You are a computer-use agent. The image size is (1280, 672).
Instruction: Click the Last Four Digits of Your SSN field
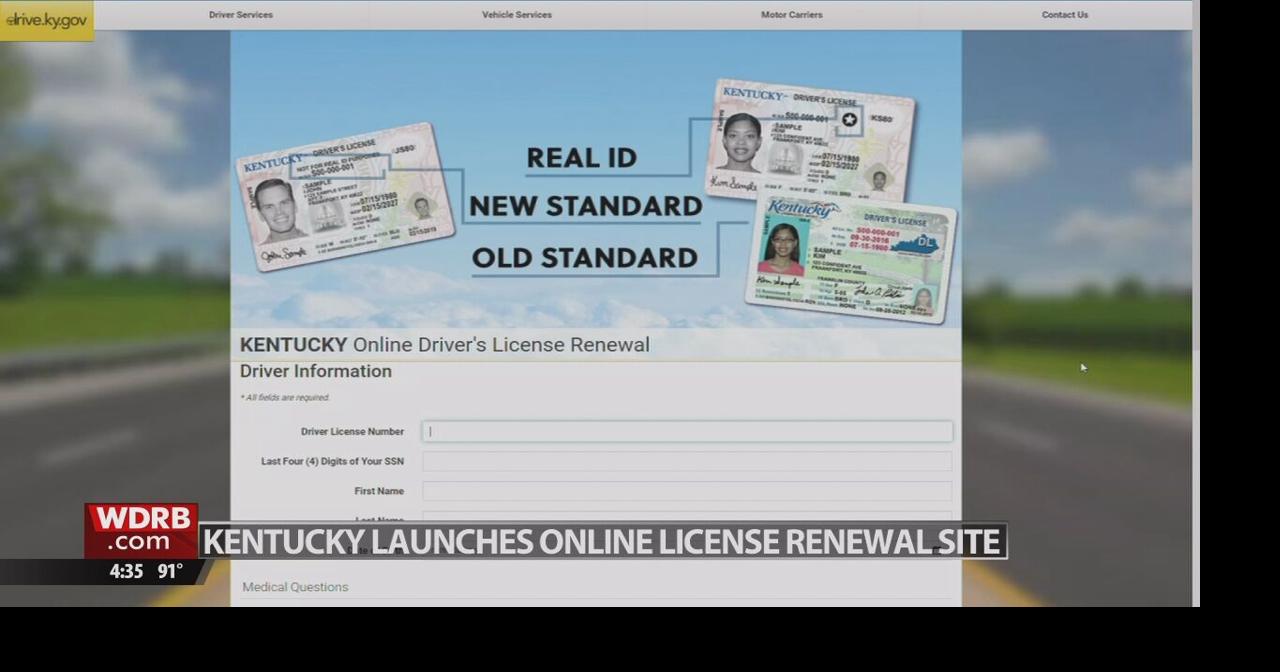[x=687, y=461]
